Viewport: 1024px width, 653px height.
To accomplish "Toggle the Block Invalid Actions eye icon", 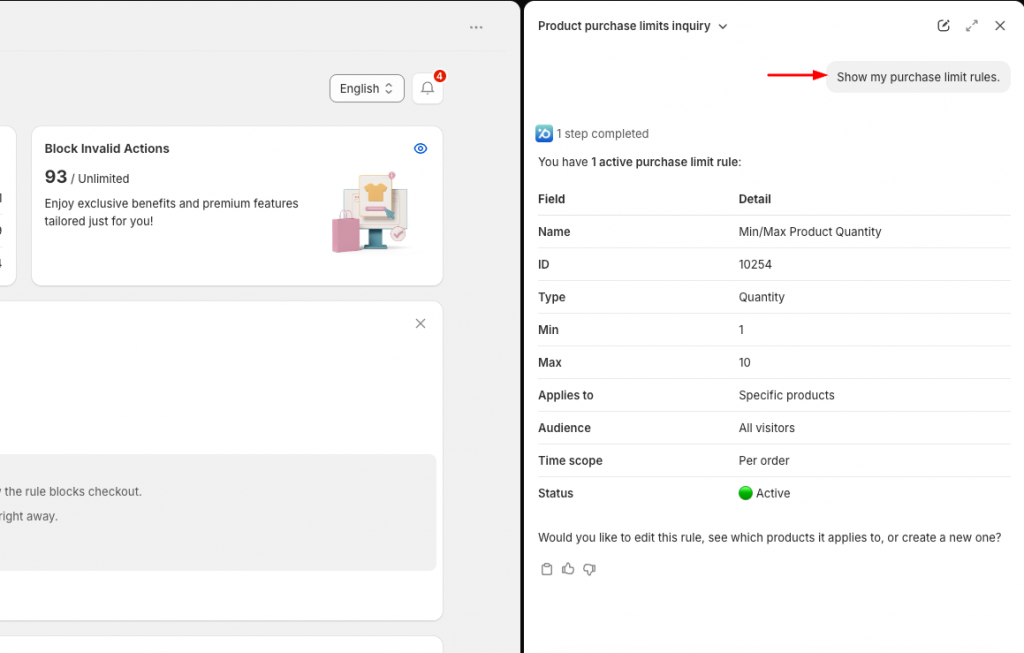I will (421, 148).
